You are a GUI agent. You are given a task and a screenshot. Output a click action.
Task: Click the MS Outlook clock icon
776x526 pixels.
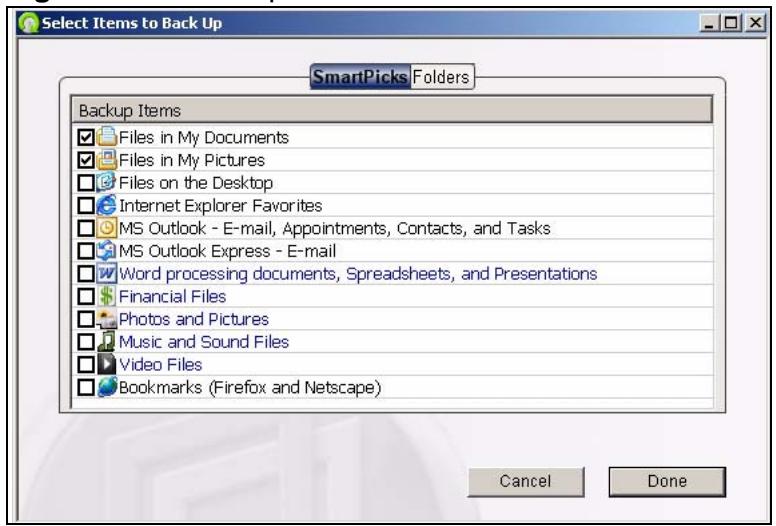[107, 228]
